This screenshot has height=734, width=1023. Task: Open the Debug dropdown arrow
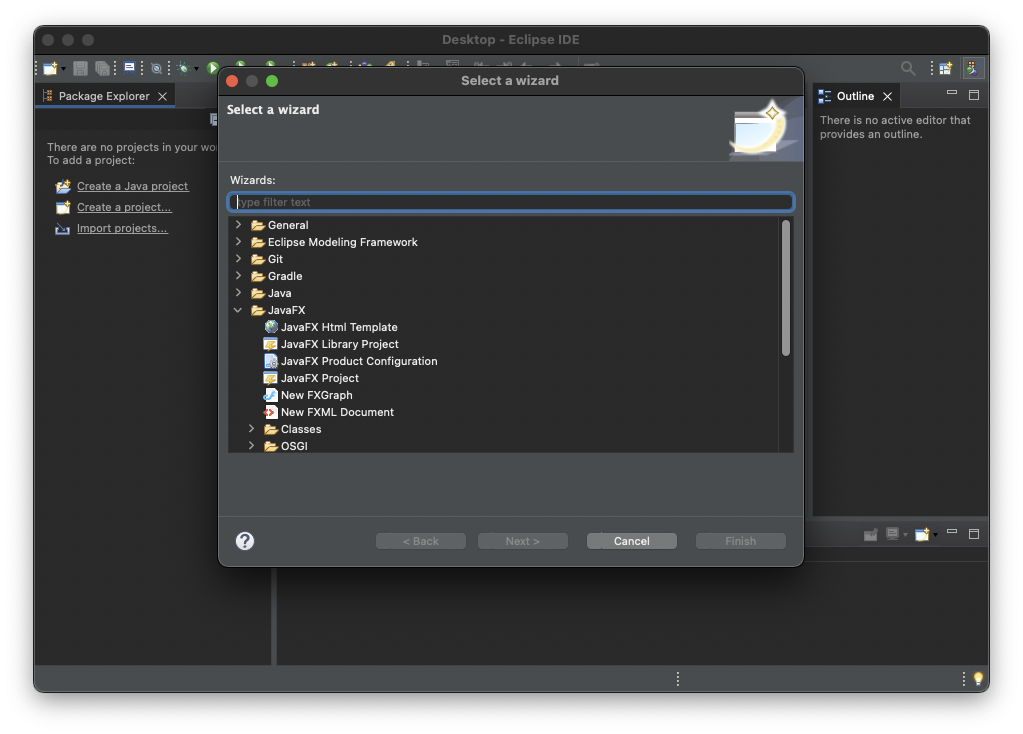coord(196,69)
